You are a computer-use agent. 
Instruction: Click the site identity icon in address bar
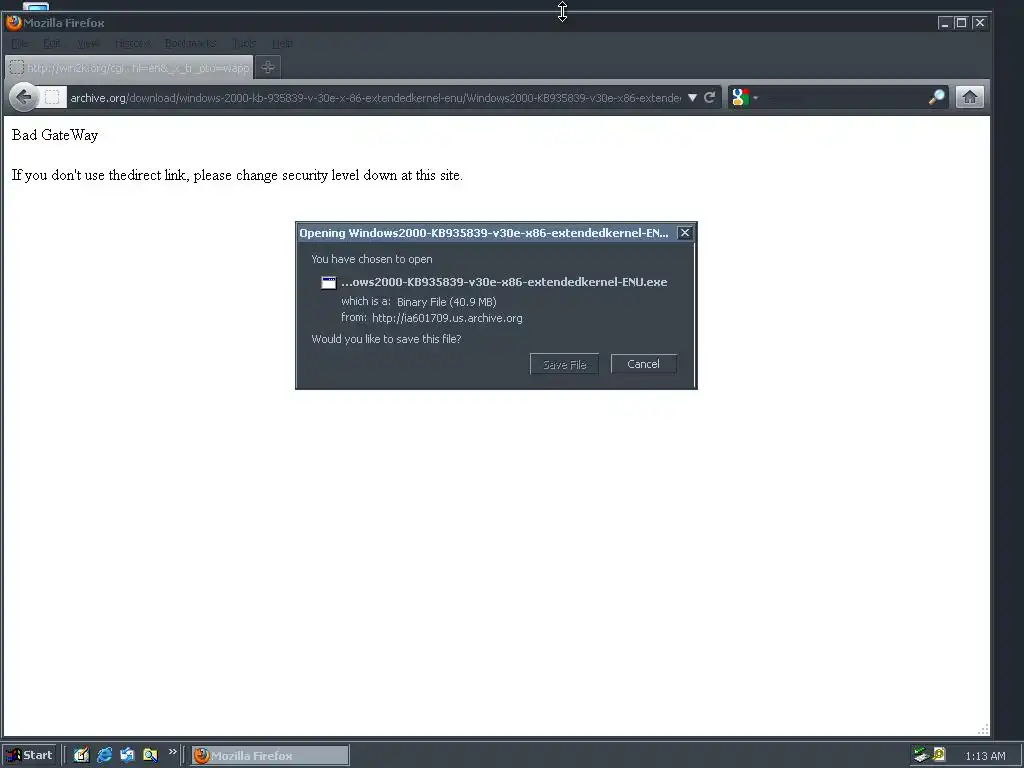click(52, 97)
